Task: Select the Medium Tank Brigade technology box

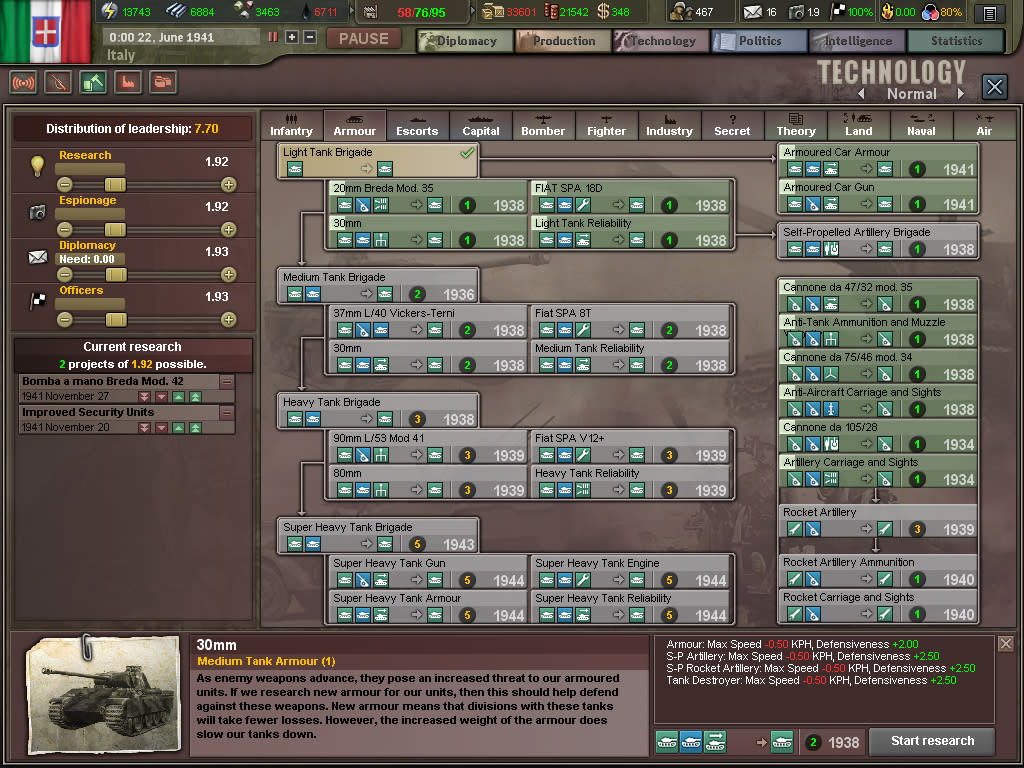Action: (x=377, y=283)
